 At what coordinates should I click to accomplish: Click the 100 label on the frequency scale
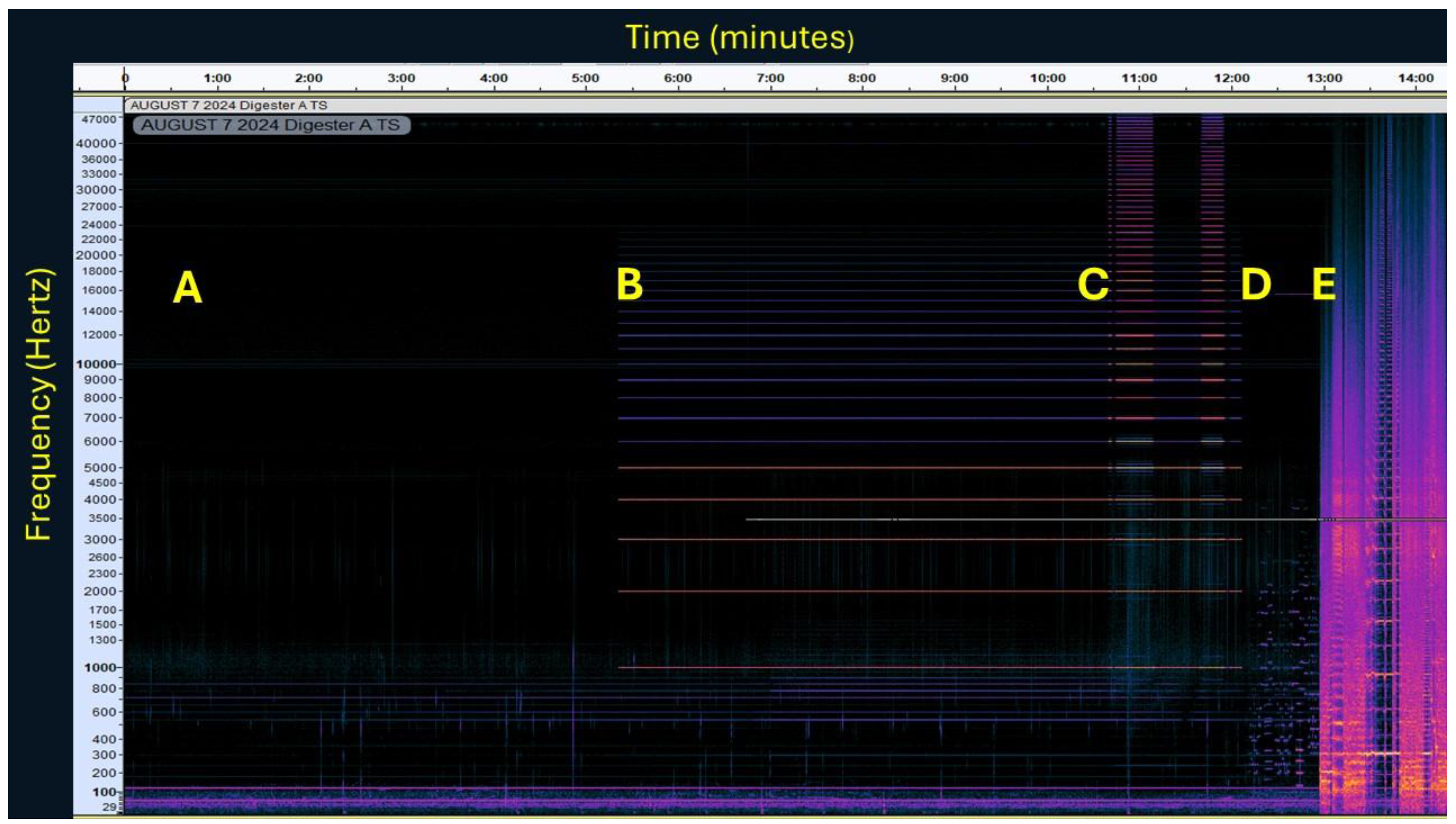point(104,792)
